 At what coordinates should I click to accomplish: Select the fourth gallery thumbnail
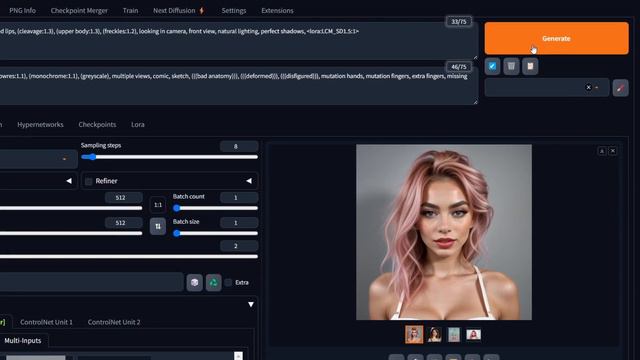point(473,335)
